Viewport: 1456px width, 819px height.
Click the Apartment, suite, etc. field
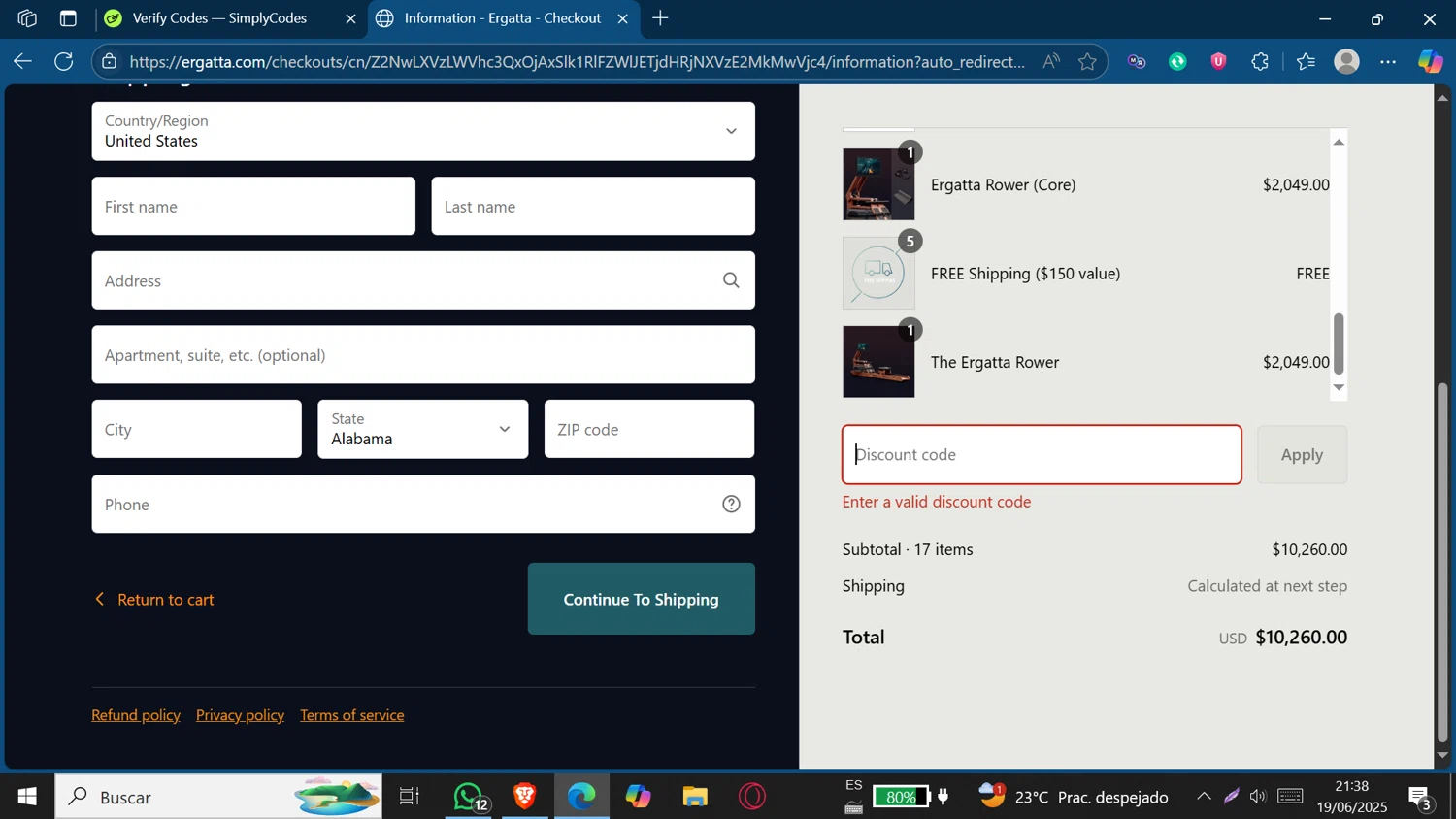[423, 354]
